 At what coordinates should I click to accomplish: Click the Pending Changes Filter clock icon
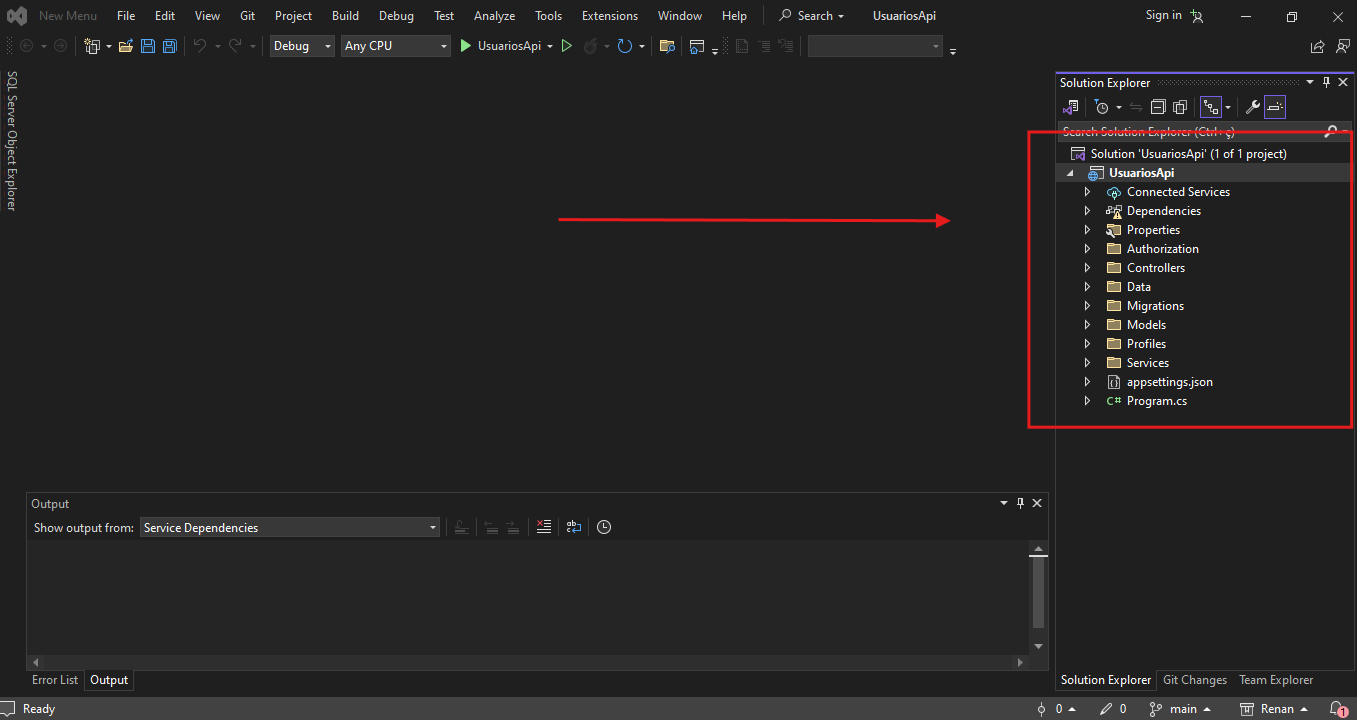coord(1102,107)
